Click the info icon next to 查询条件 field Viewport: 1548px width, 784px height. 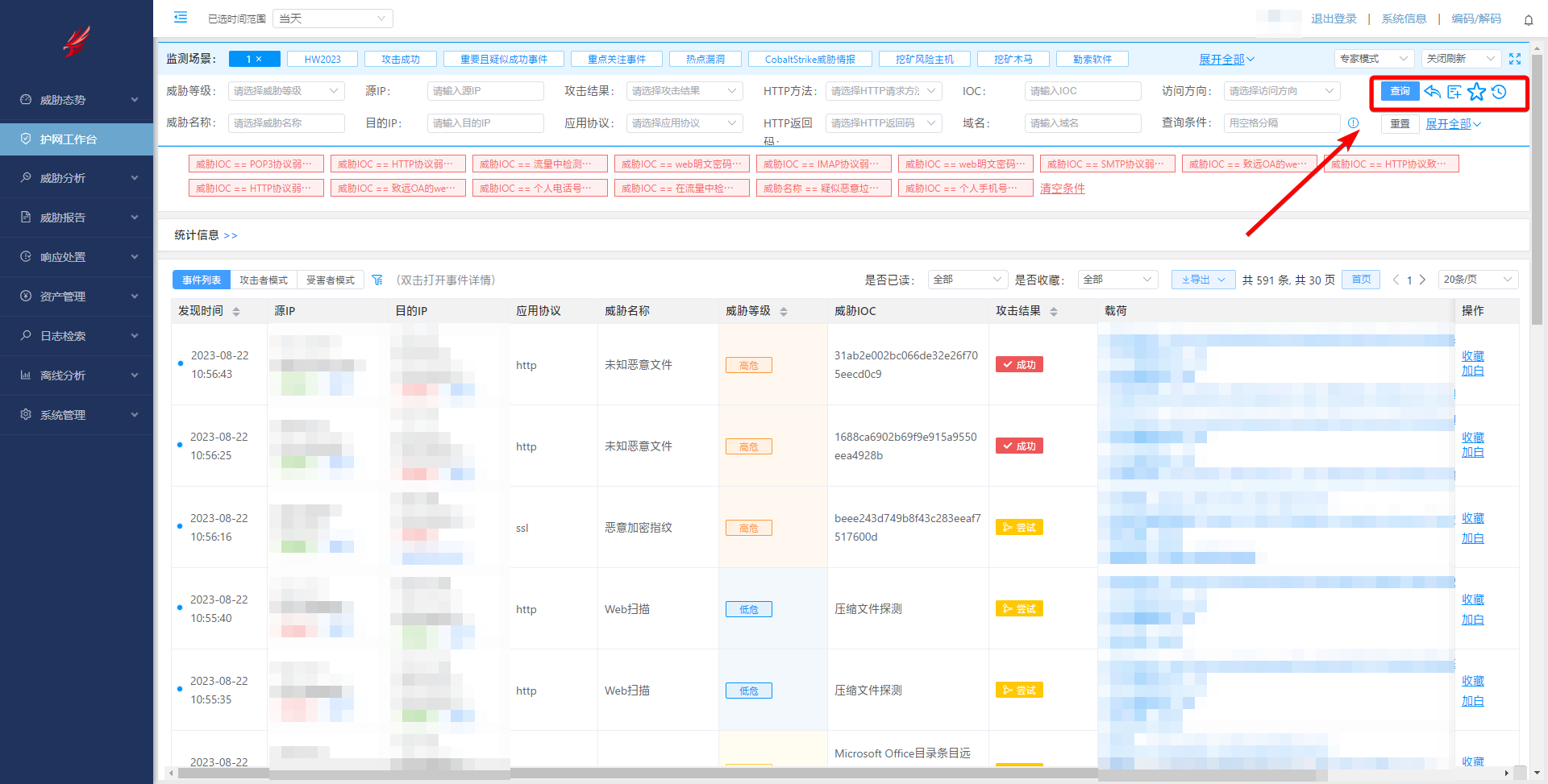click(1353, 123)
